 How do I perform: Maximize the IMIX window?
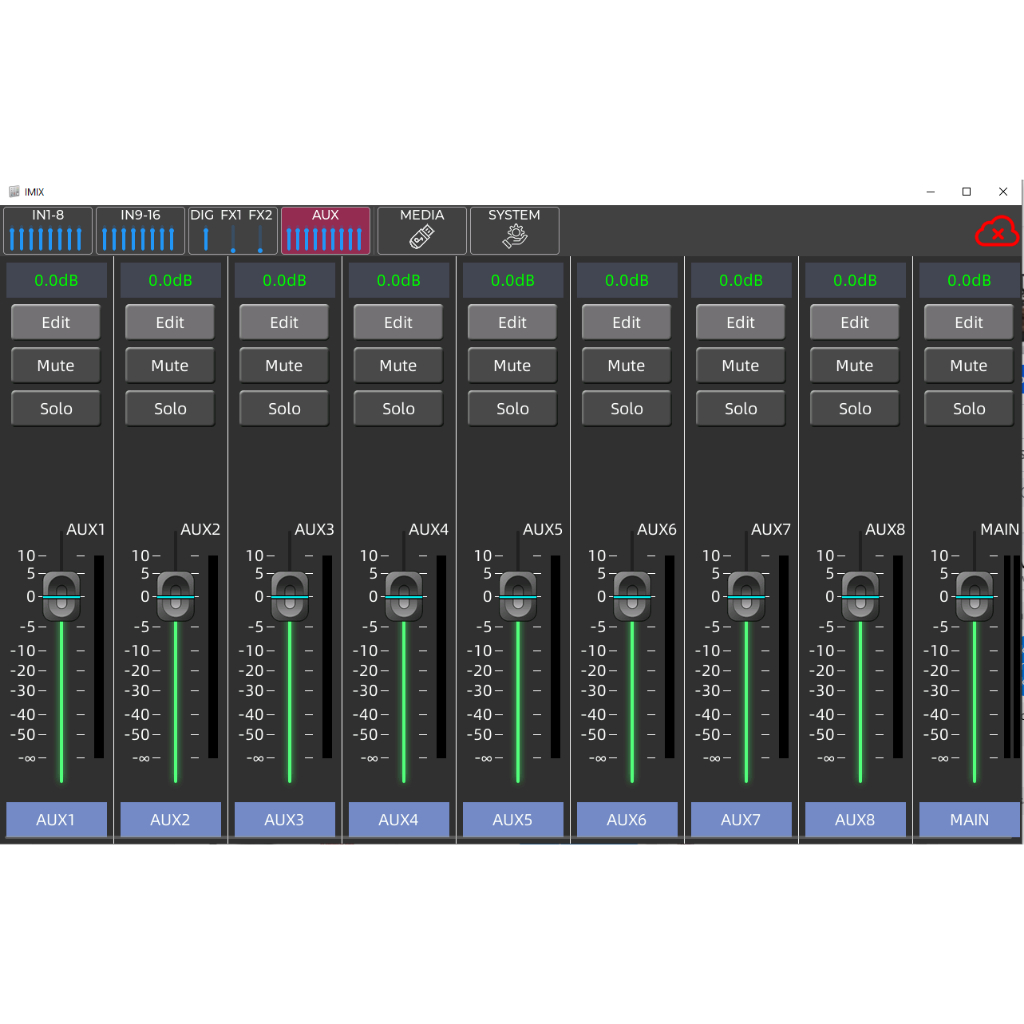point(966,192)
